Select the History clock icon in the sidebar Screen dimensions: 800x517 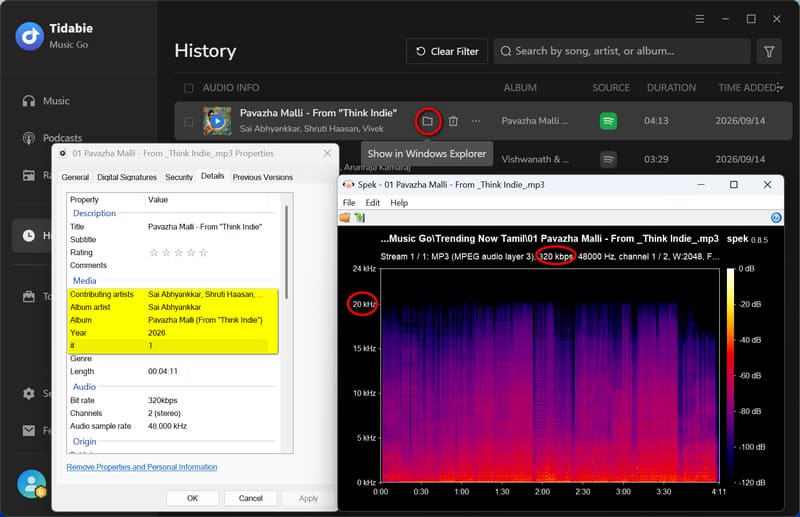(x=29, y=235)
